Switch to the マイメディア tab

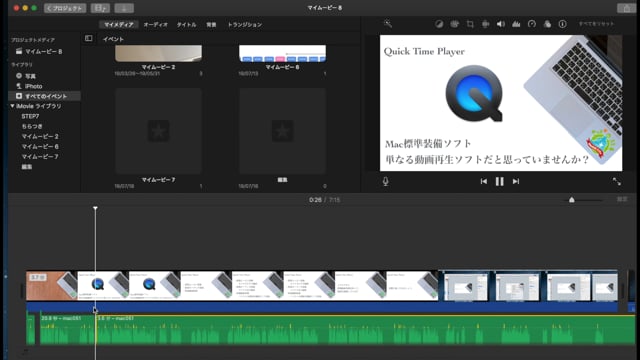point(118,24)
